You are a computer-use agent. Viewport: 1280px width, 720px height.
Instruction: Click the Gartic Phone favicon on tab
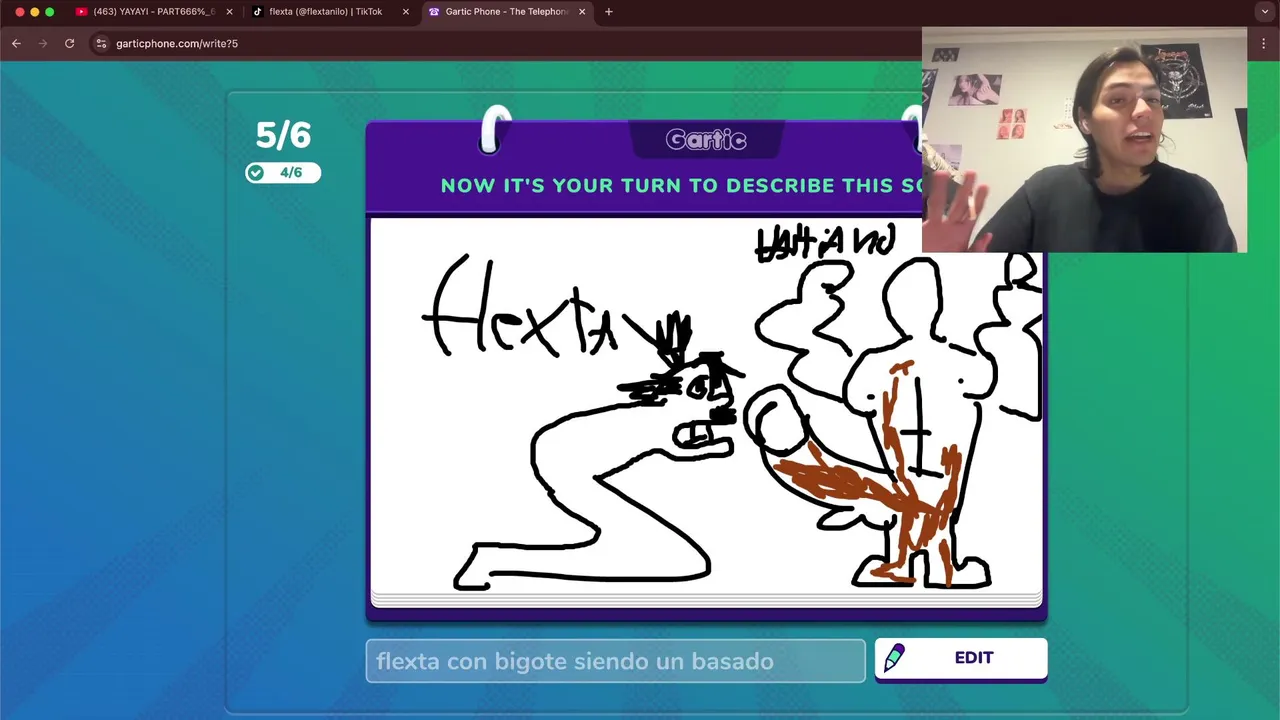point(434,12)
